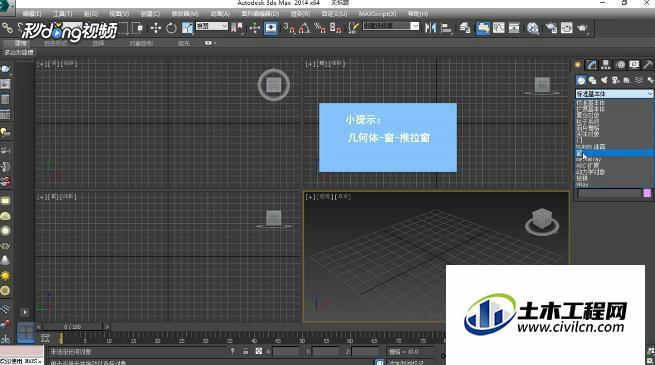Viewport: 655px width, 365px height.
Task: Switch to the Display command panel
Action: click(634, 65)
